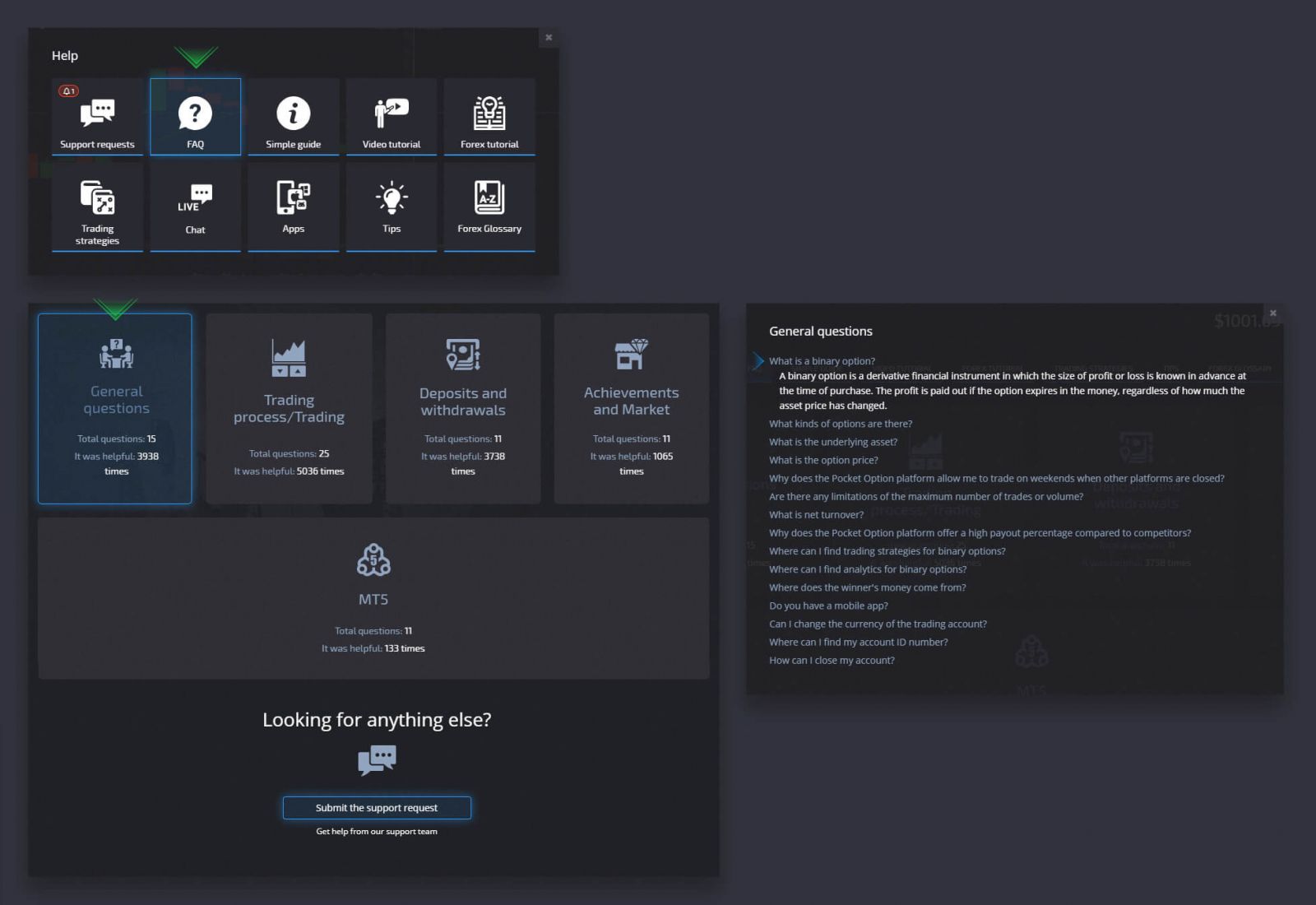Close the General questions panel
1316x905 pixels.
click(x=1272, y=313)
